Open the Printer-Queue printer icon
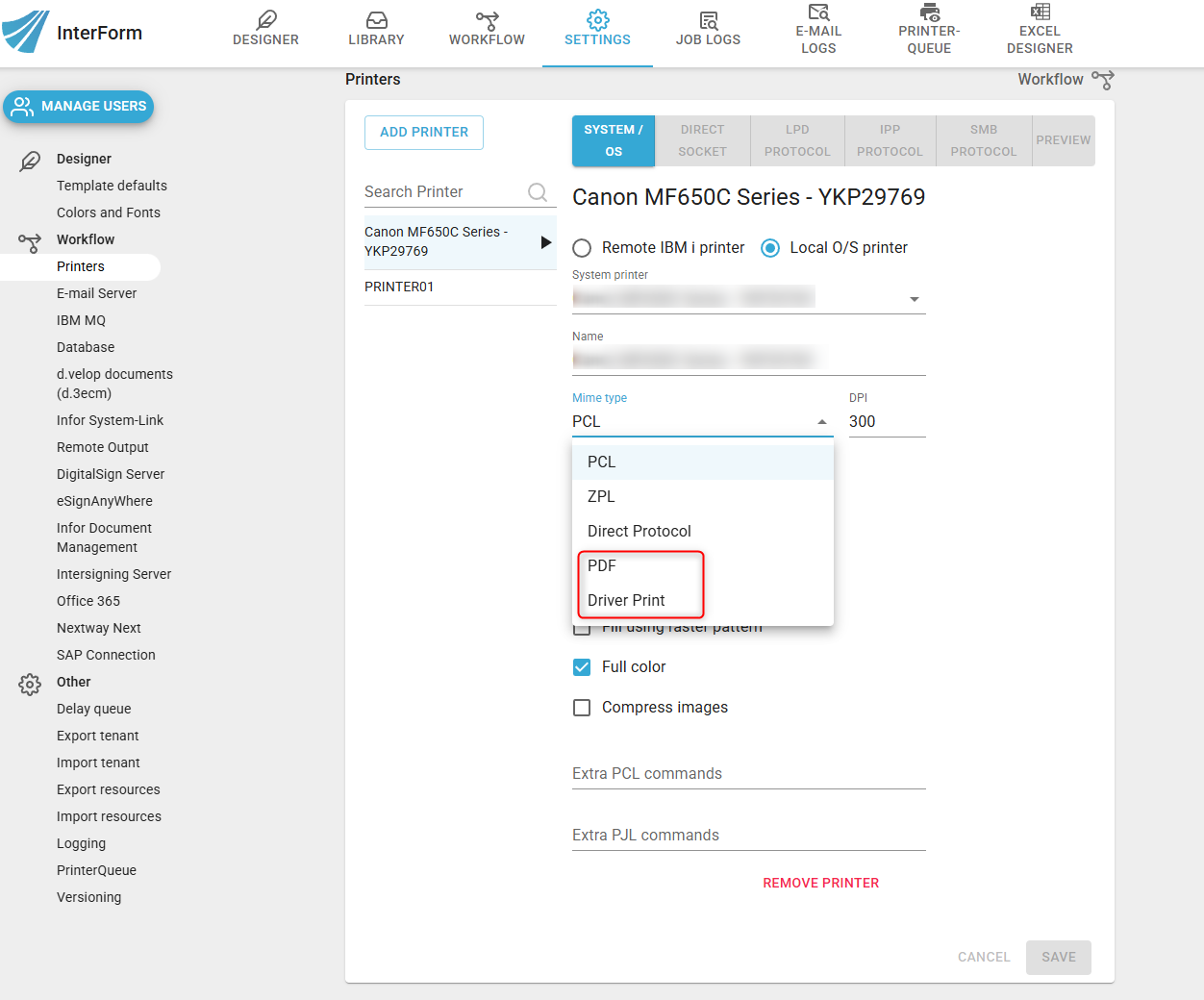Viewport: 1204px width, 1000px height. (930, 12)
